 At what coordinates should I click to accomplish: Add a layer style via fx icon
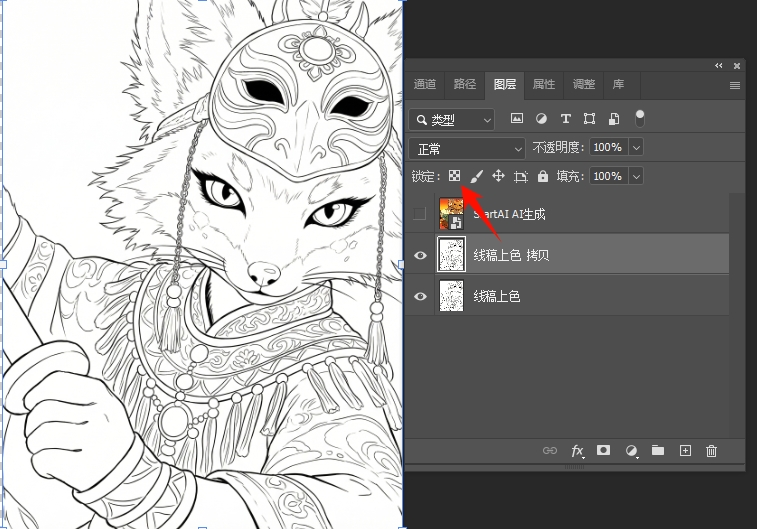[577, 451]
